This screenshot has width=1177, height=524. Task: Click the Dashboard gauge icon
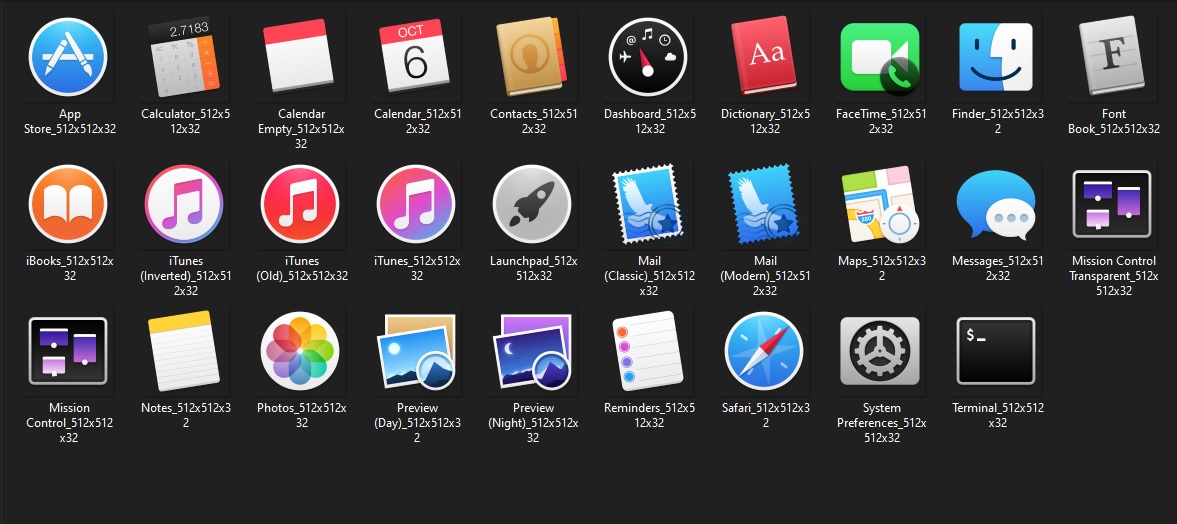tap(648, 57)
